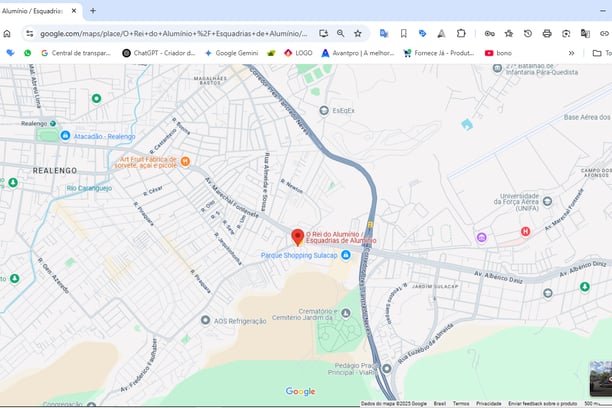
Task: Select the Pedágio Praça Principal marker icon
Action: click(x=386, y=368)
